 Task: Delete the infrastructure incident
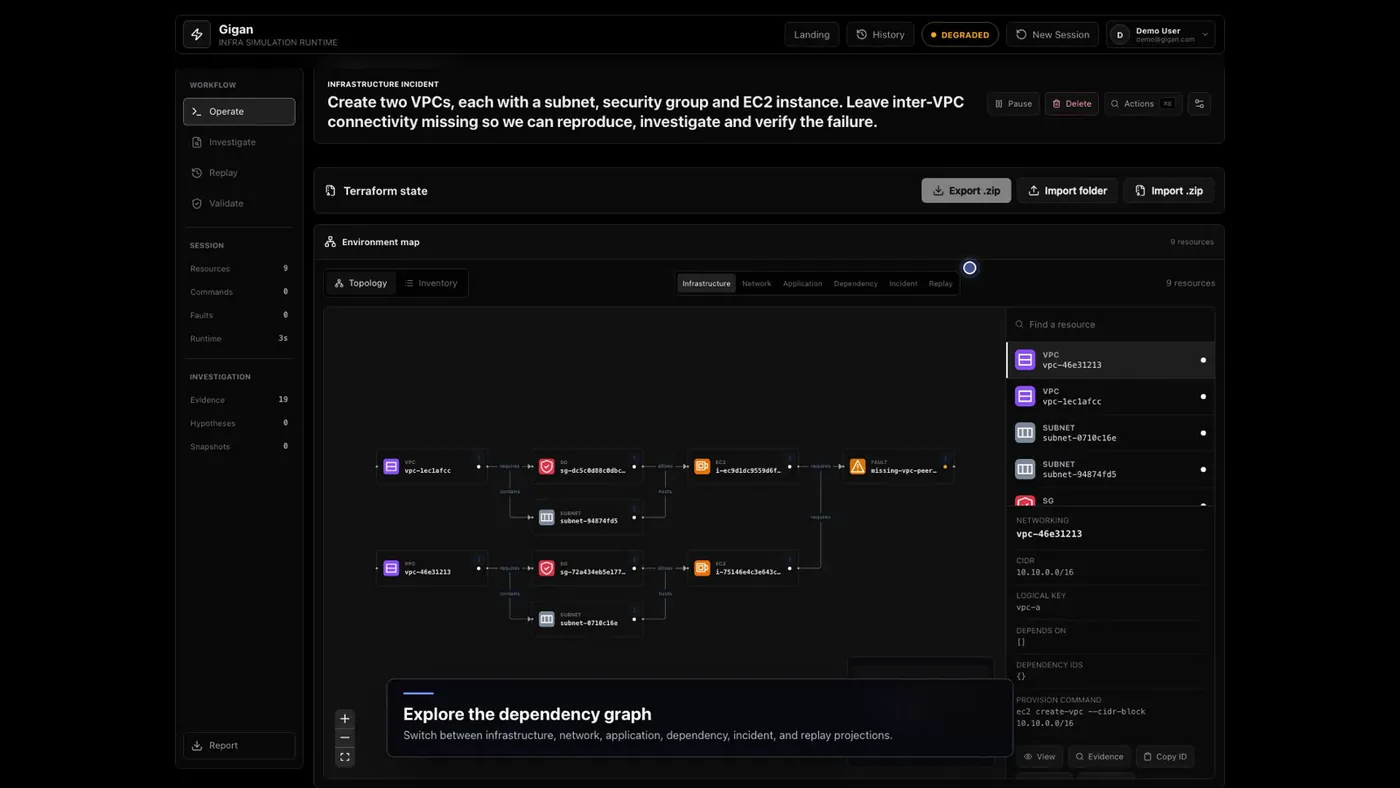coord(1071,104)
